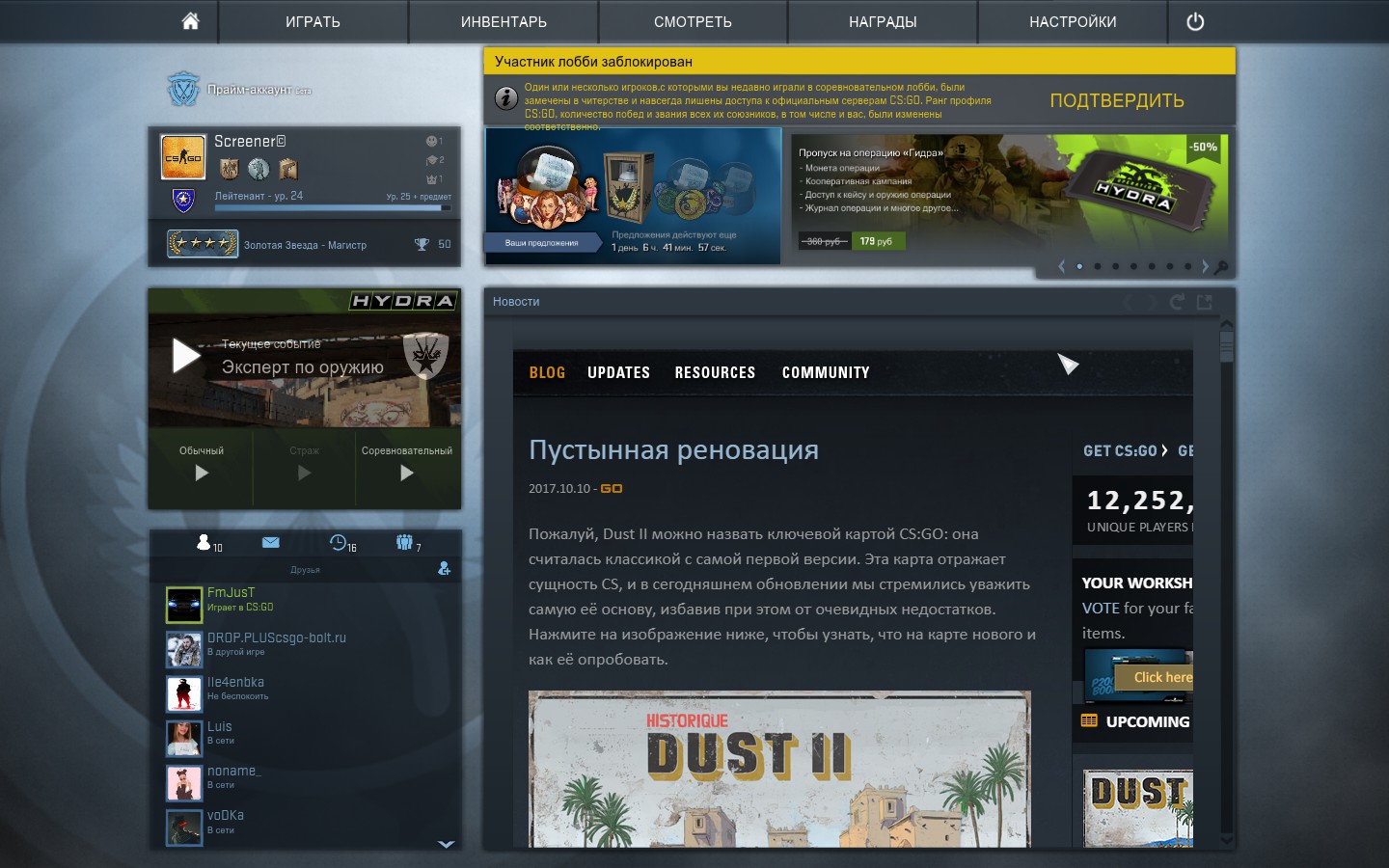Open the Prime account shield icon
Image resolution: width=1389 pixels, height=868 pixels.
point(183,89)
